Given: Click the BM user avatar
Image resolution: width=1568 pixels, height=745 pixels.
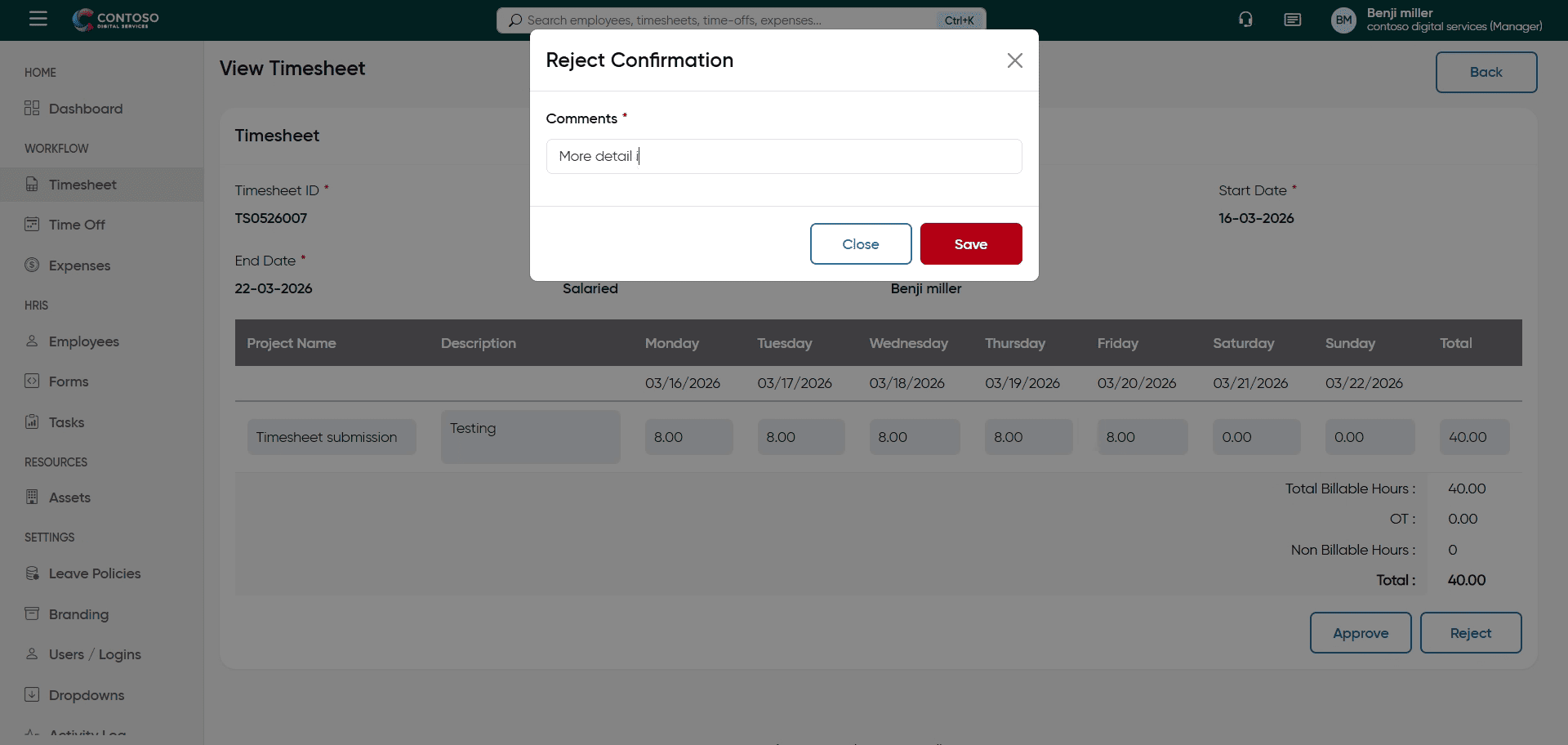Looking at the screenshot, I should coord(1343,20).
